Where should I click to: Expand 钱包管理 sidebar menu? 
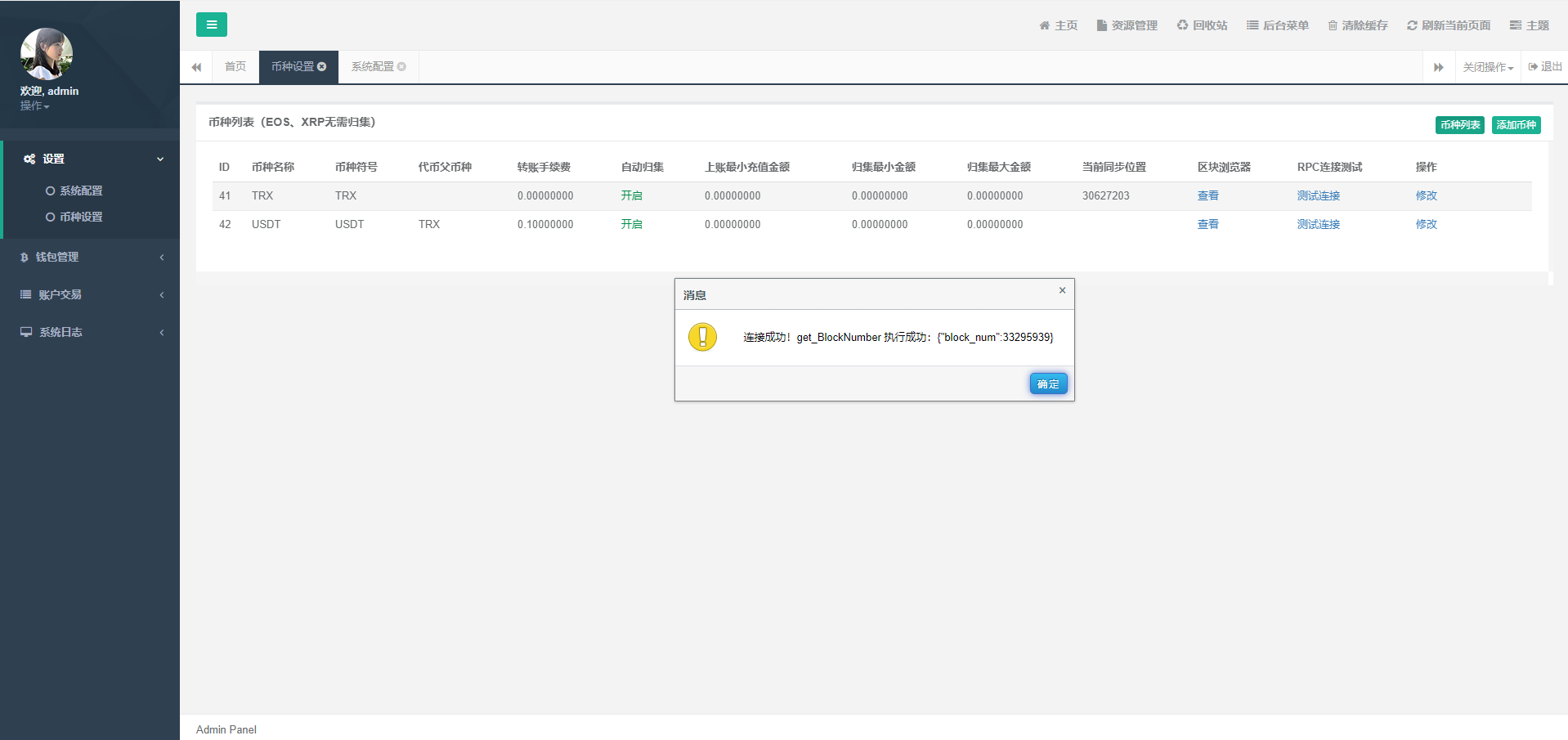[x=91, y=257]
